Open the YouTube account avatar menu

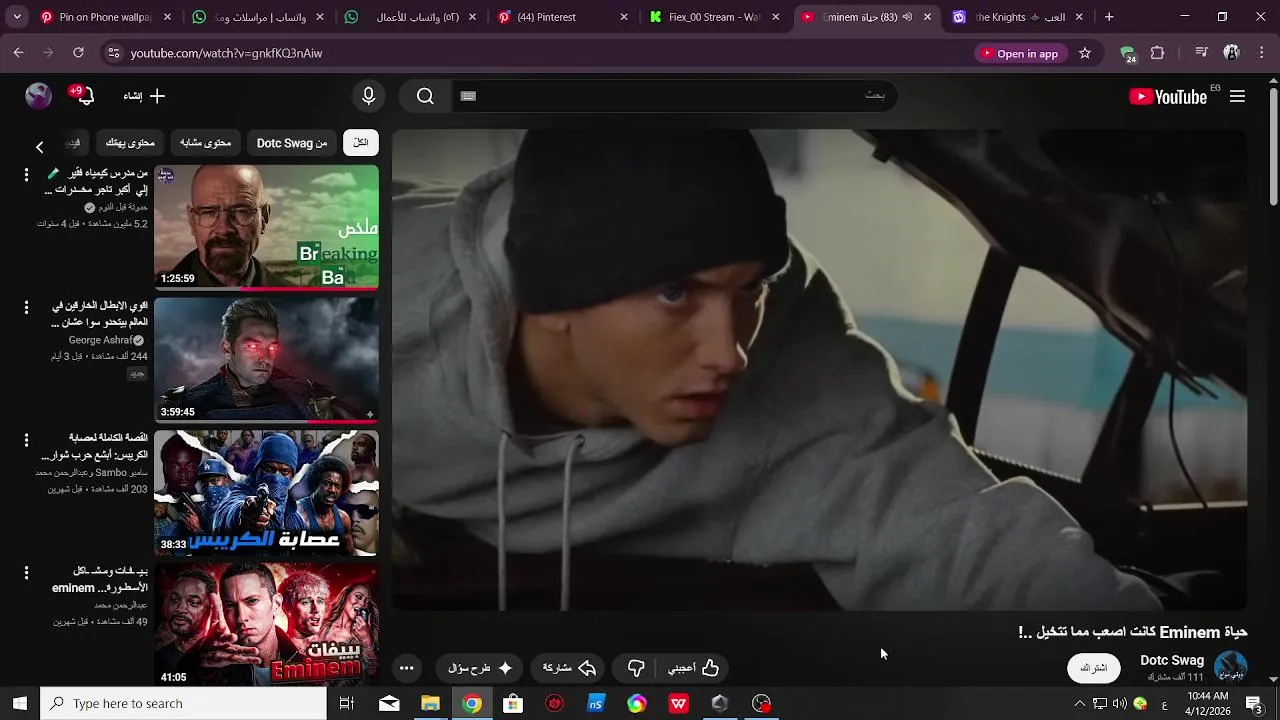(x=38, y=96)
